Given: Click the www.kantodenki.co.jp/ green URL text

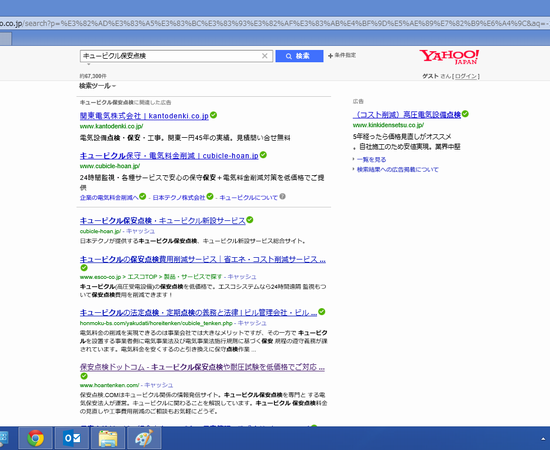Looking at the screenshot, I should pos(111,126).
